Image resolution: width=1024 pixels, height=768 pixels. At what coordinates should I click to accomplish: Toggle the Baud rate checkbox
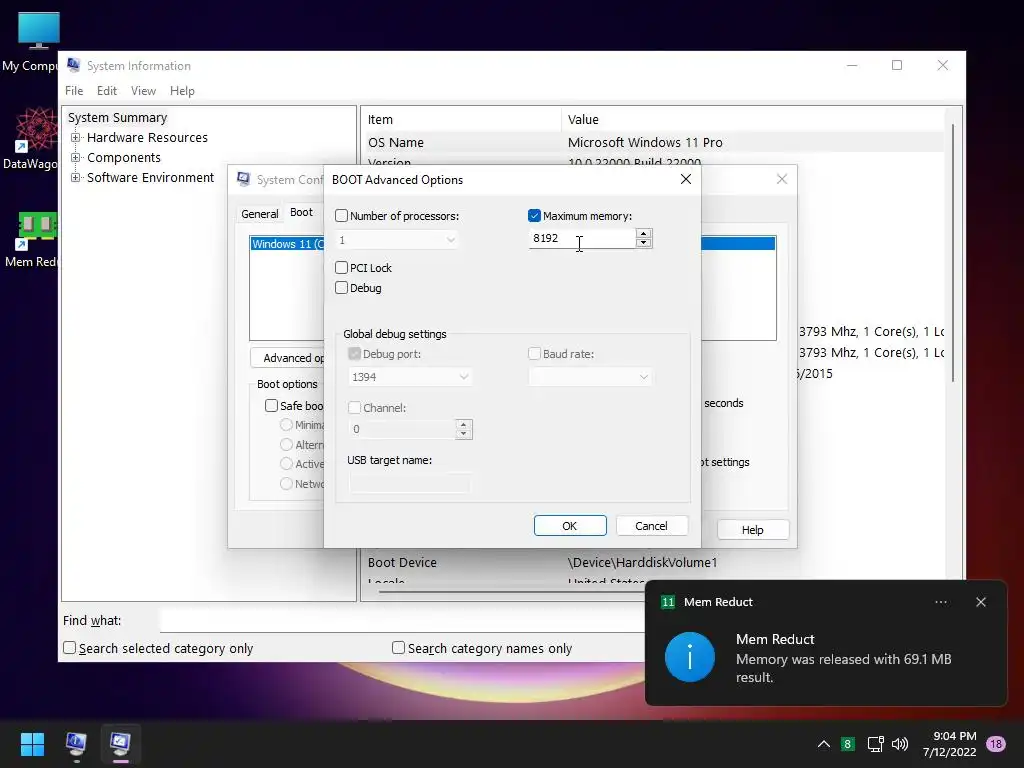click(534, 354)
